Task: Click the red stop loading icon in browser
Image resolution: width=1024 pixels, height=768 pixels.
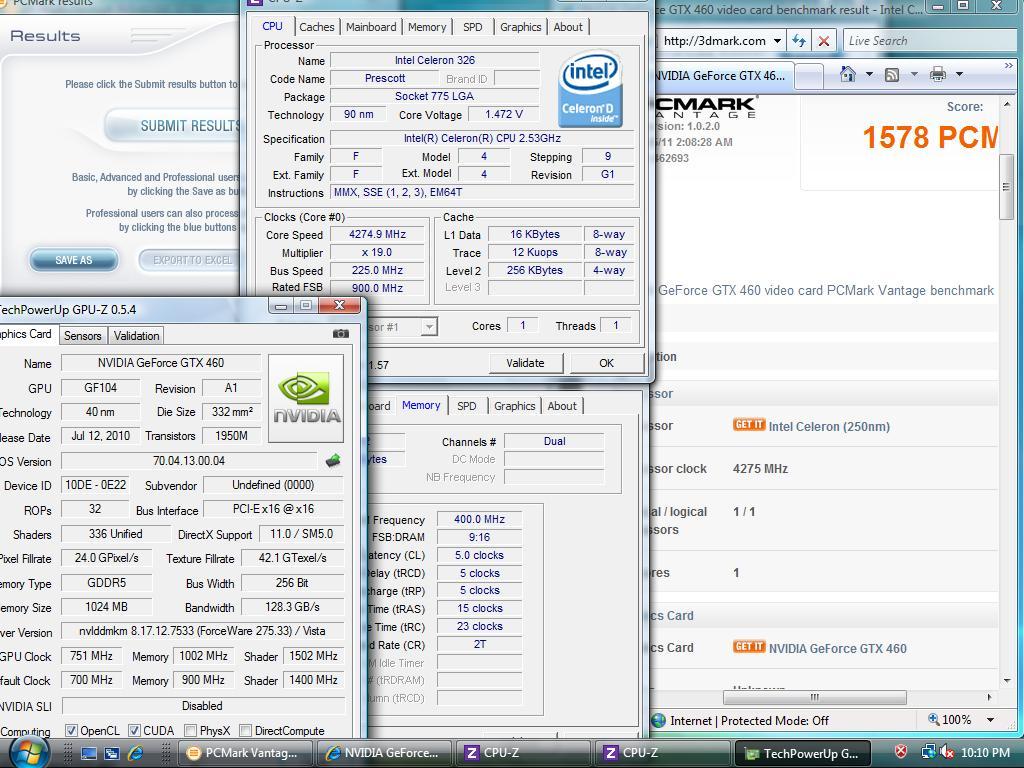Action: coord(824,41)
